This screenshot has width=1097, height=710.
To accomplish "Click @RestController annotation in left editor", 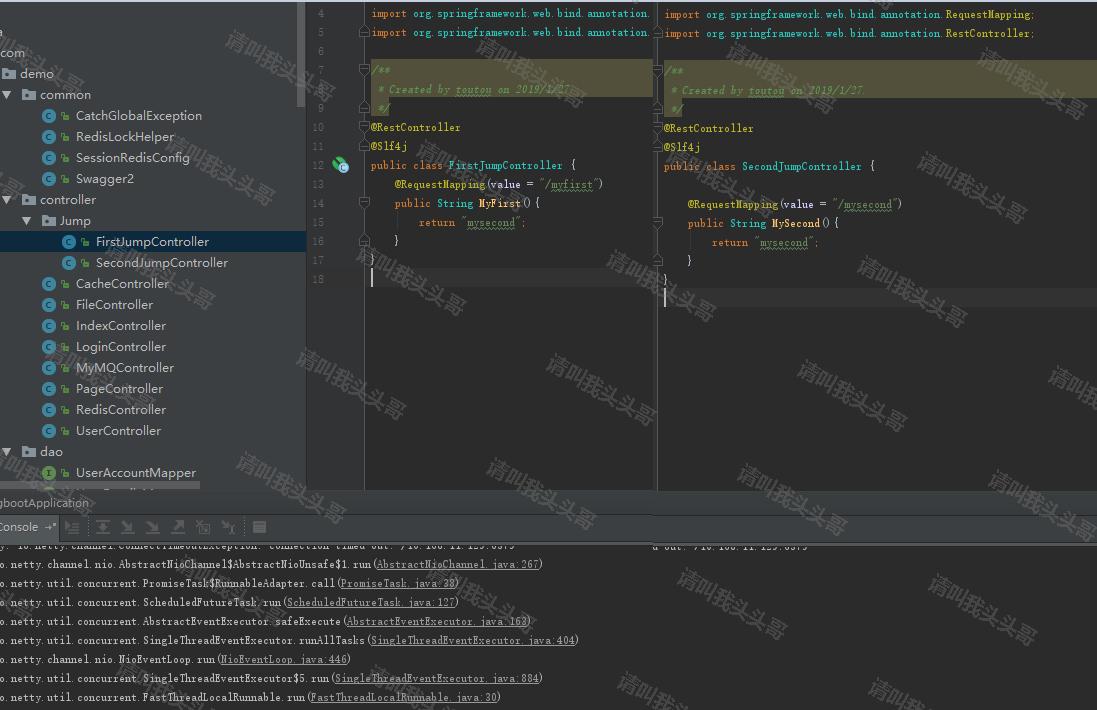I will (416, 127).
